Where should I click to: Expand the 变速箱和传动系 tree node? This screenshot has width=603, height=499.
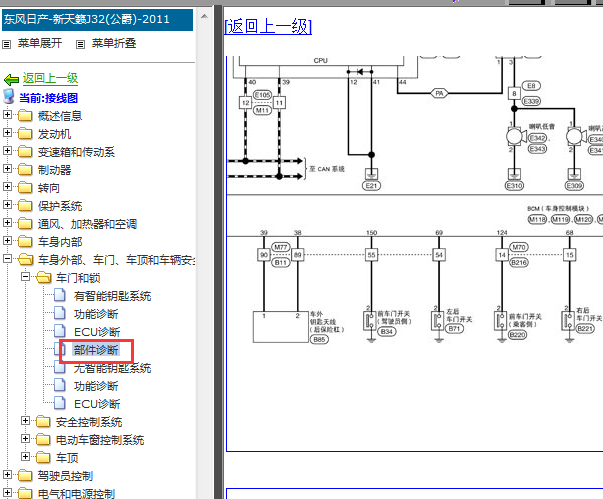click(x=7, y=150)
